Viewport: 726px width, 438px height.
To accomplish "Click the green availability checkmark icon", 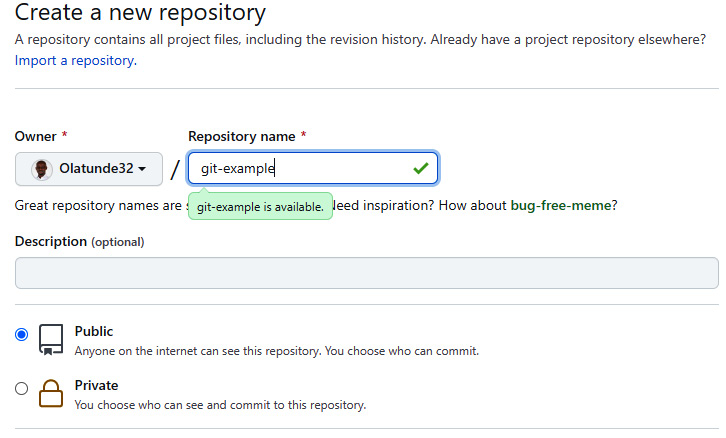I will pyautogui.click(x=420, y=169).
